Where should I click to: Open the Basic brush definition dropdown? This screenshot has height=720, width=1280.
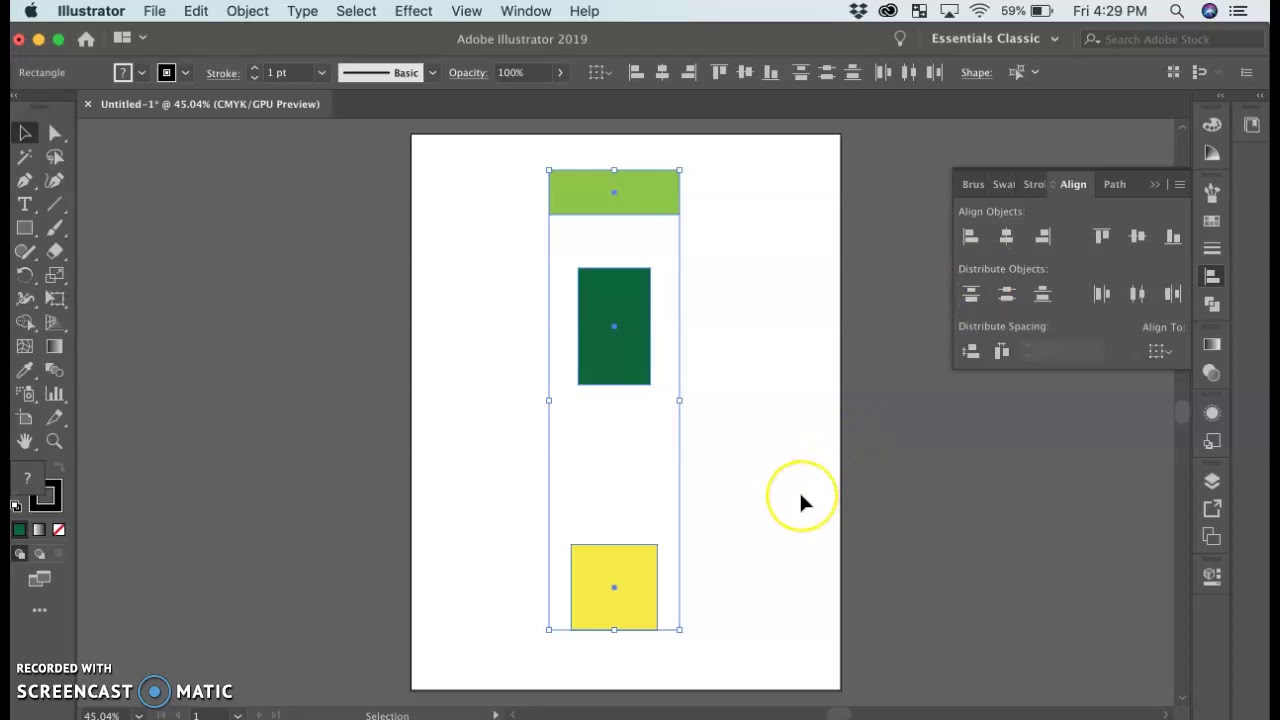[432, 73]
